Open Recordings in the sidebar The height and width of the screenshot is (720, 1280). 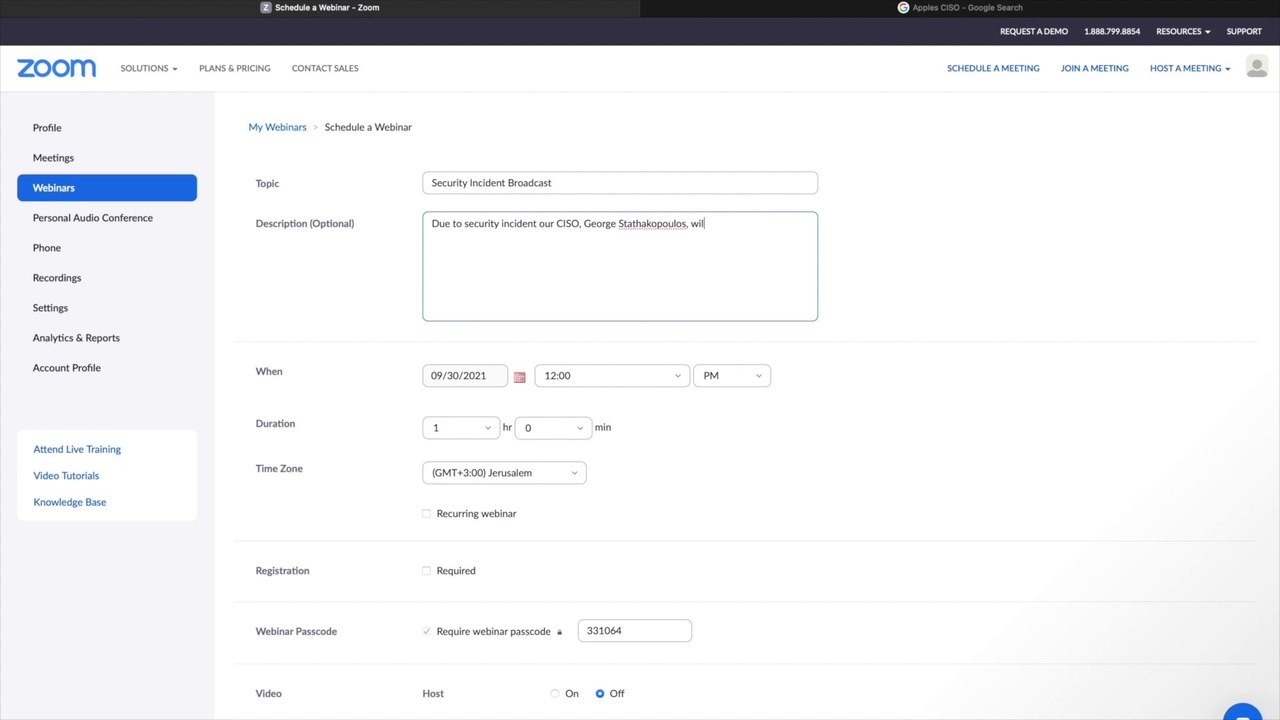click(57, 278)
